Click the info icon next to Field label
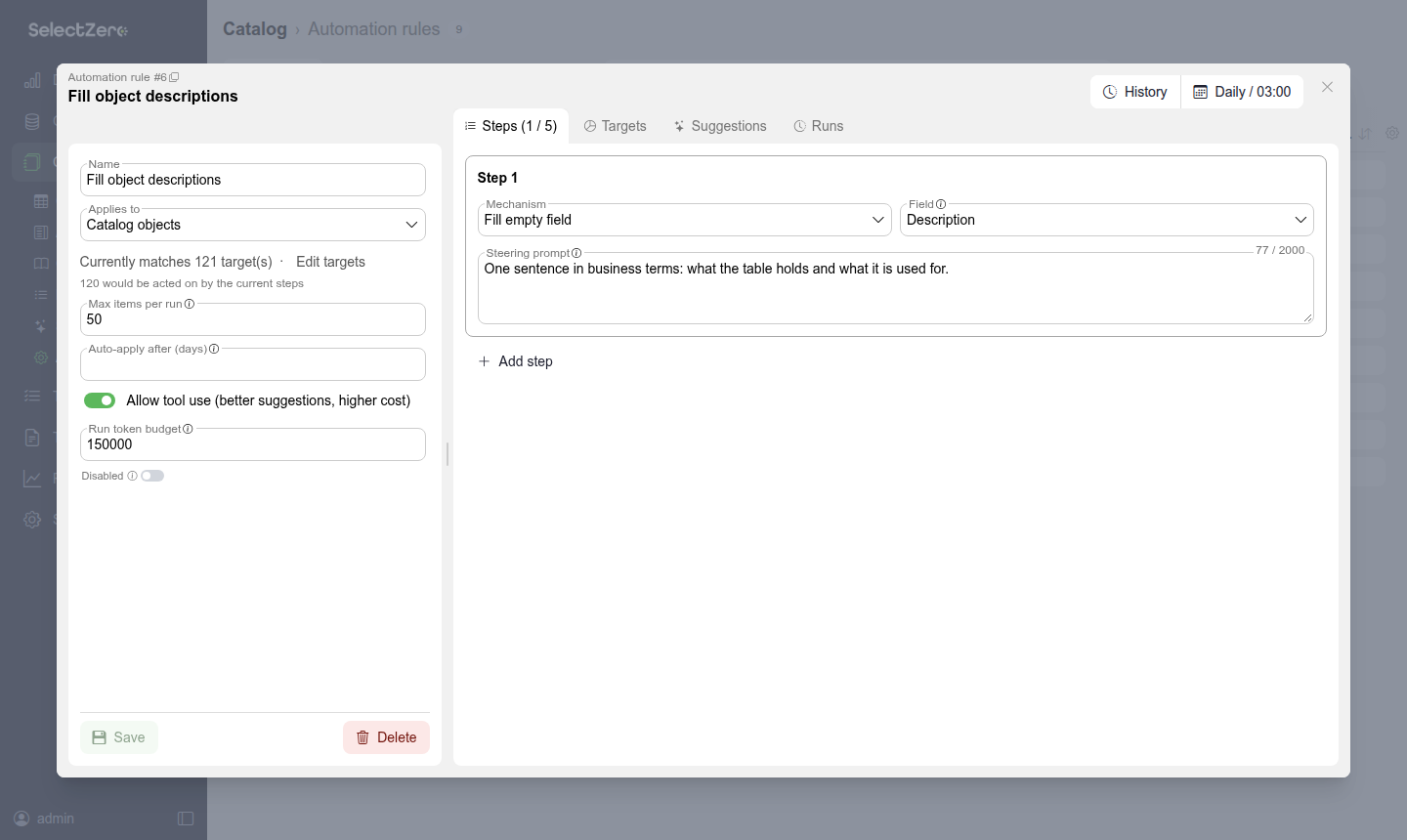Viewport: 1407px width, 840px height. point(941,204)
